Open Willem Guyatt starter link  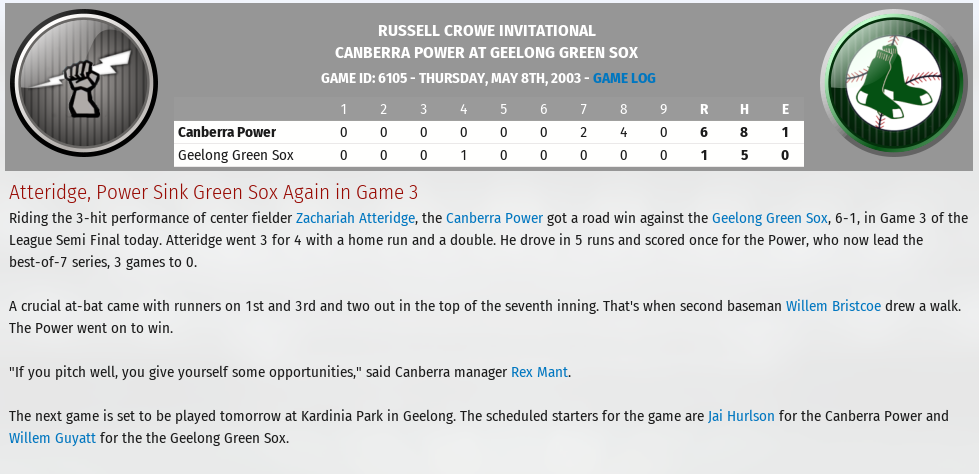click(52, 438)
